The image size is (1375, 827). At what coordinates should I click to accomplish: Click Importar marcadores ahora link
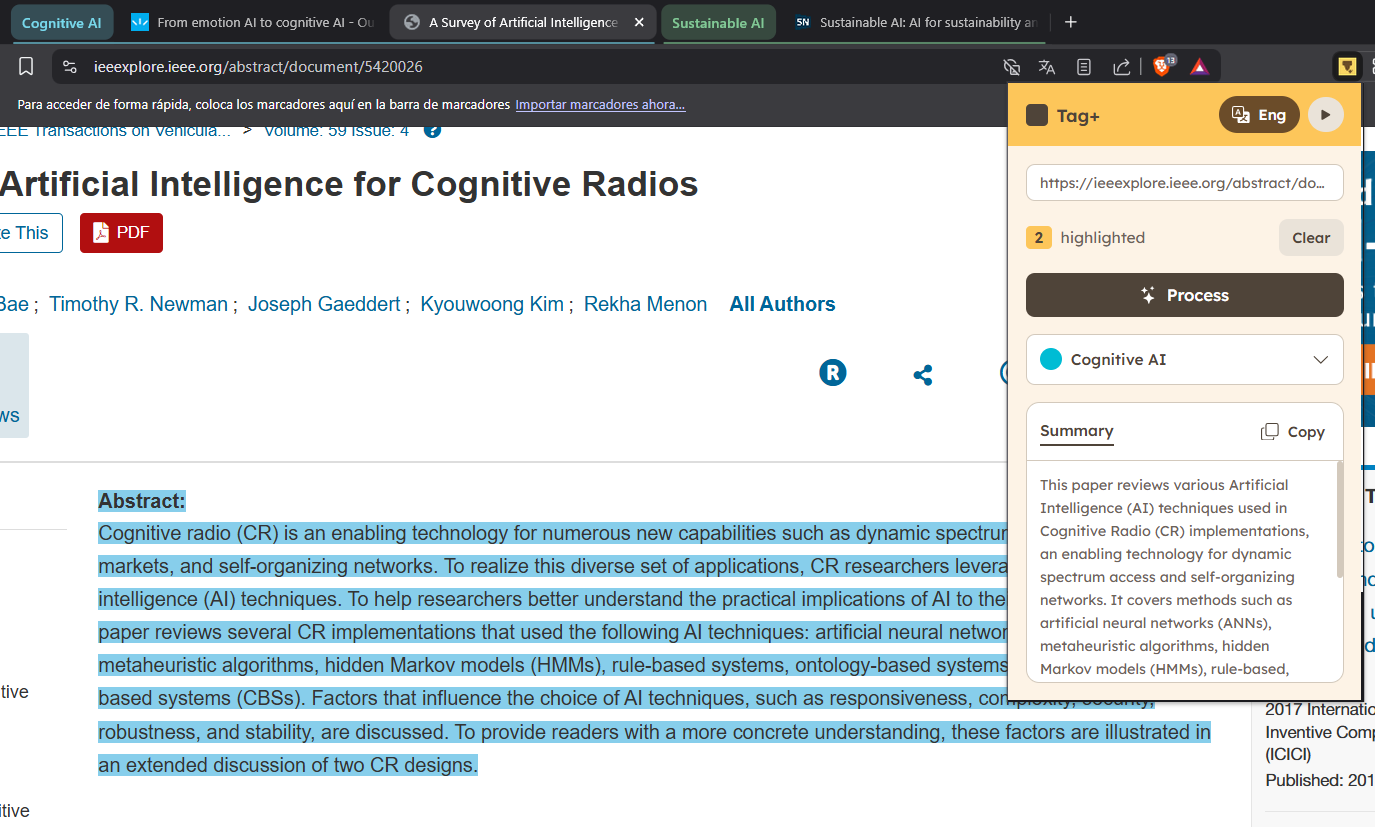pyautogui.click(x=600, y=105)
